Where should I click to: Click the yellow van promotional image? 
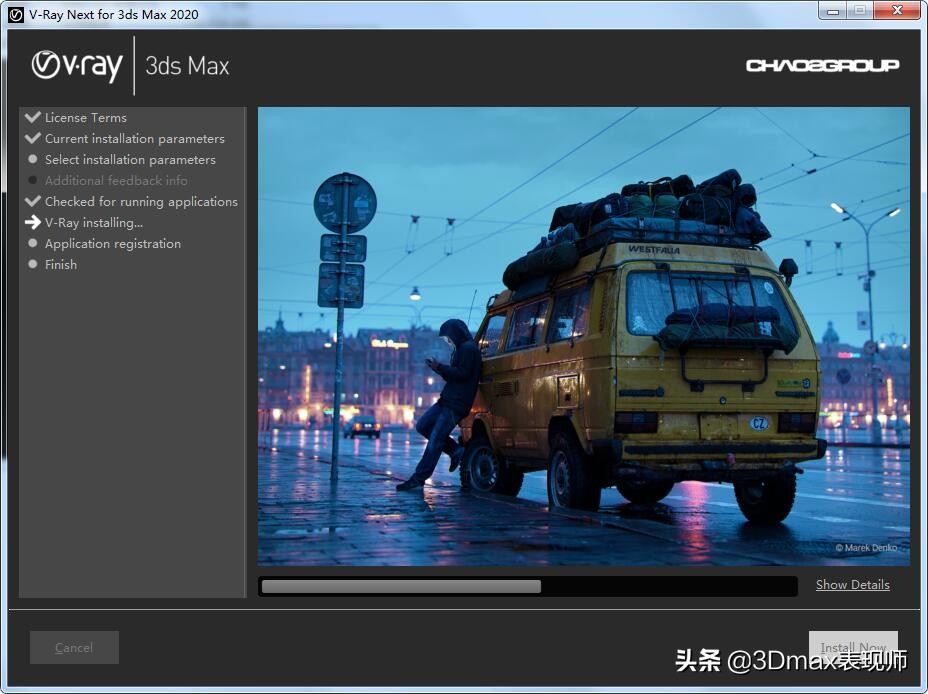click(585, 338)
